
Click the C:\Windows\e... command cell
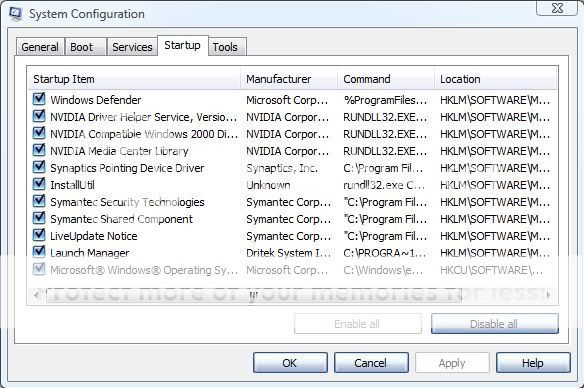click(383, 270)
